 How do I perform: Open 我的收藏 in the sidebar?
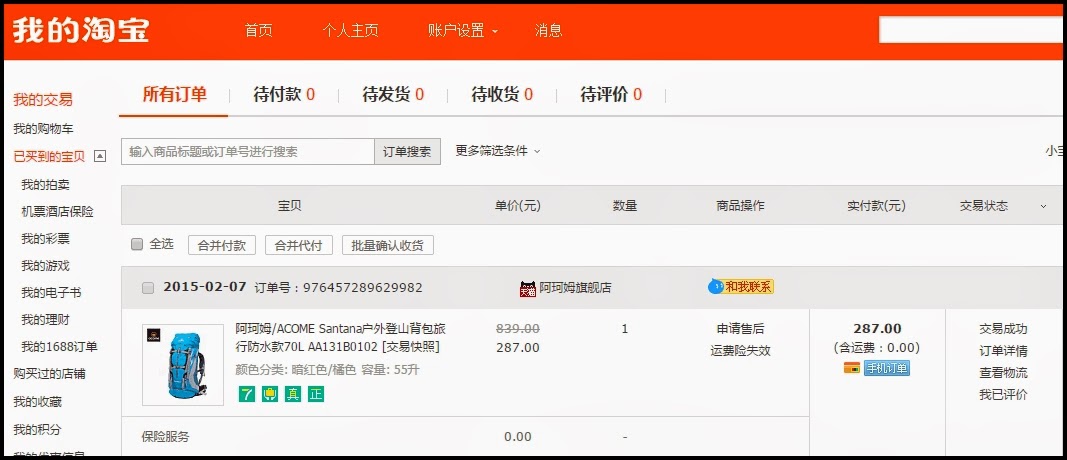tap(37, 402)
